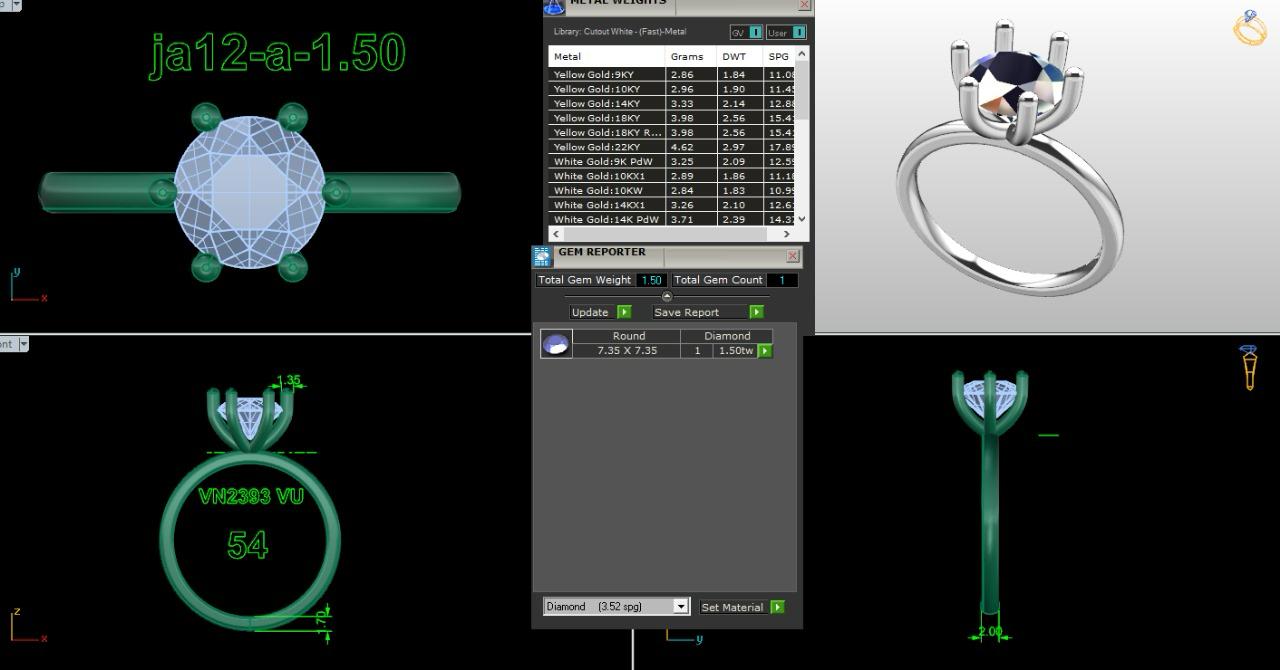
Task: Select the Yellow Gold:18KY row
Action: tap(672, 118)
